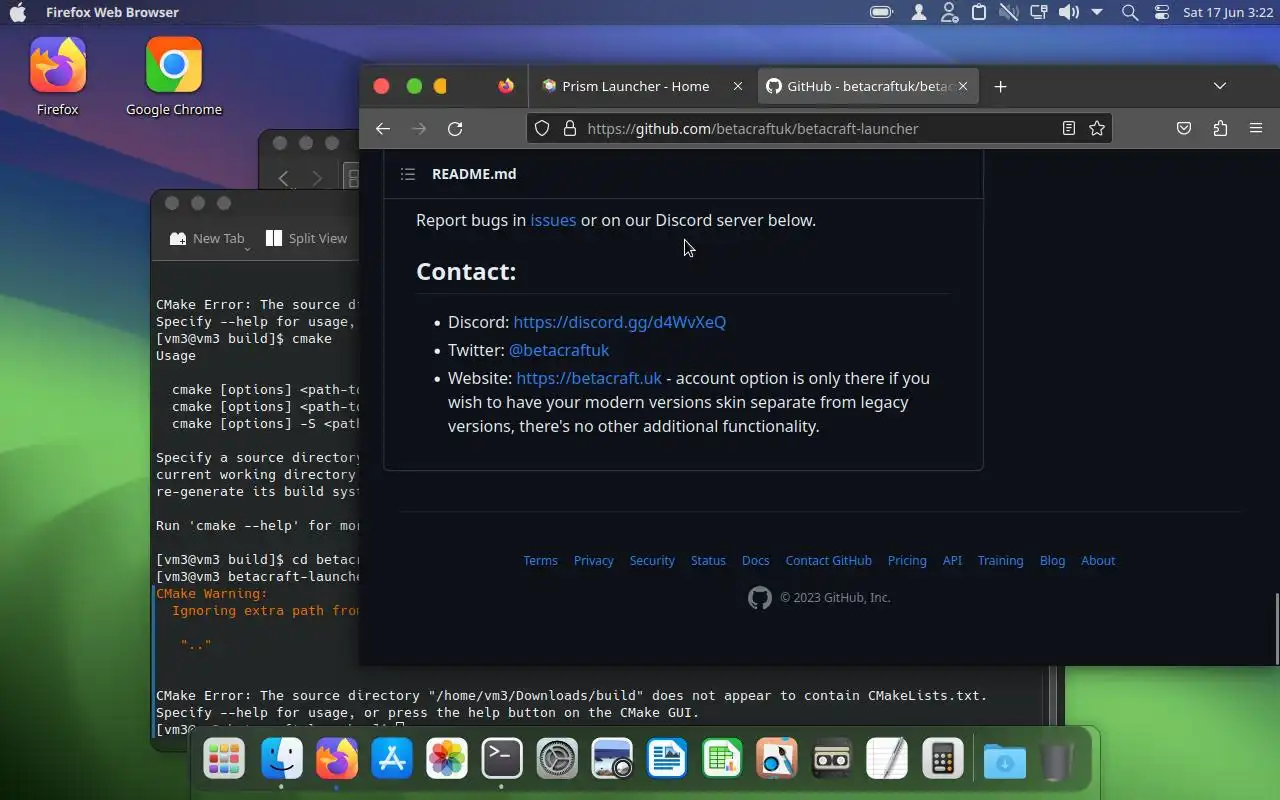Click the battery indicator in the menu bar
1280x800 pixels.
point(881,13)
